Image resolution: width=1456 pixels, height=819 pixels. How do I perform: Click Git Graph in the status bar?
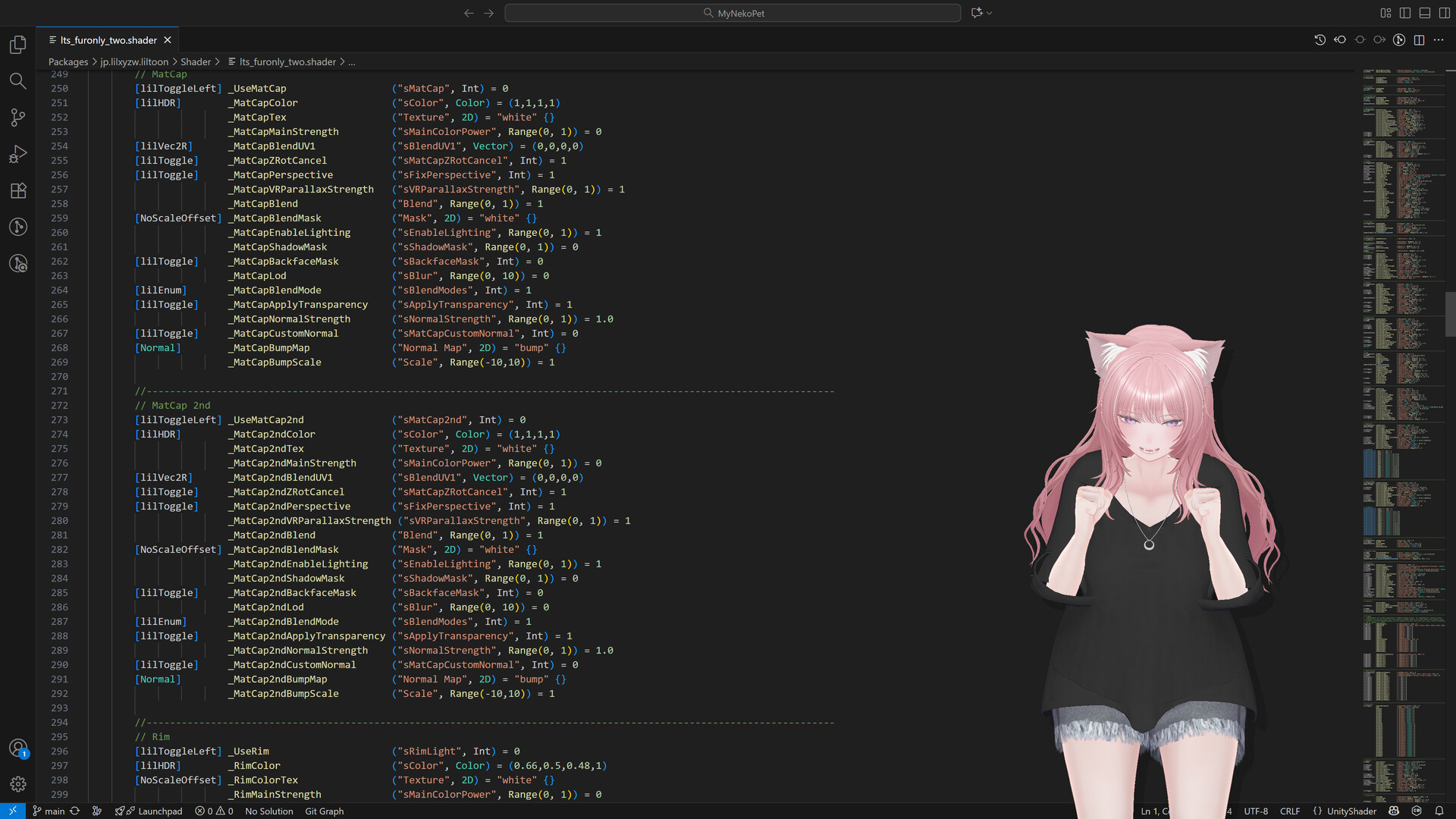324,811
